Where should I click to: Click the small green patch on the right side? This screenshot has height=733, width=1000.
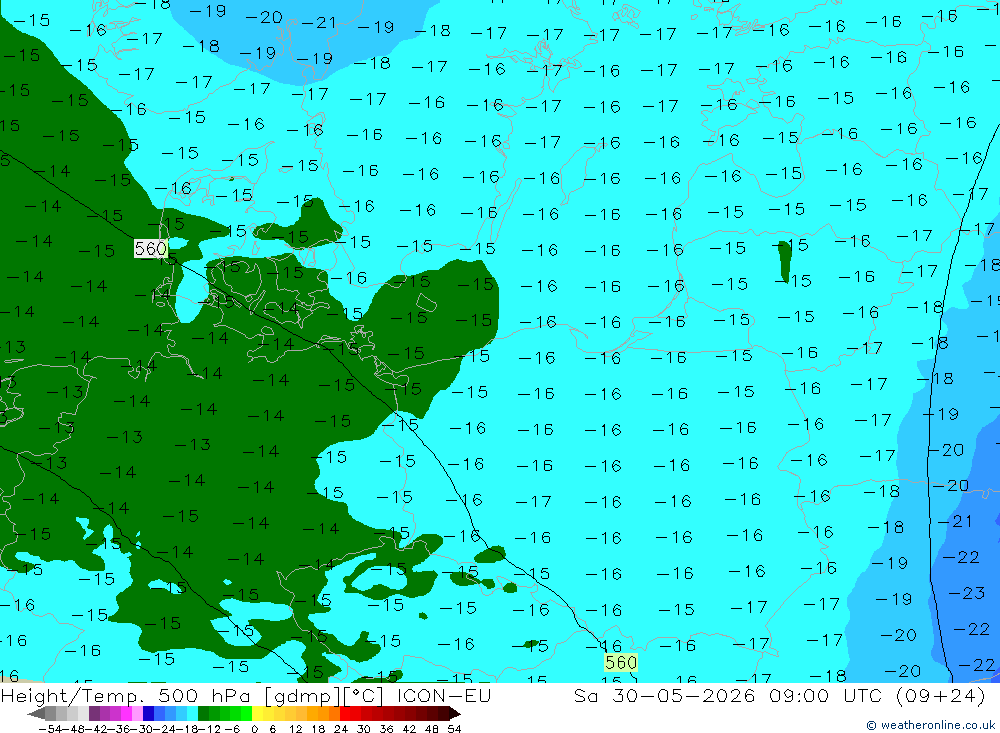(784, 262)
